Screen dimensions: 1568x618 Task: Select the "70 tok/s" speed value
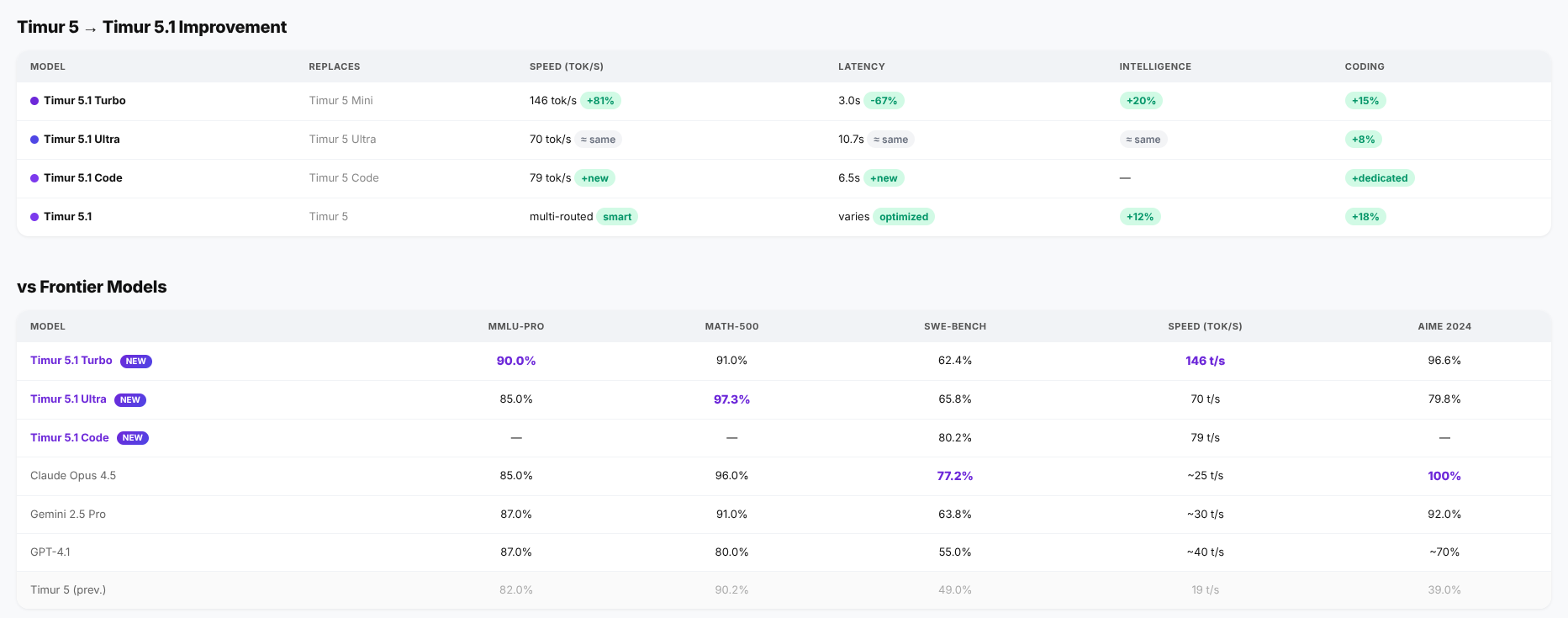[x=551, y=140]
